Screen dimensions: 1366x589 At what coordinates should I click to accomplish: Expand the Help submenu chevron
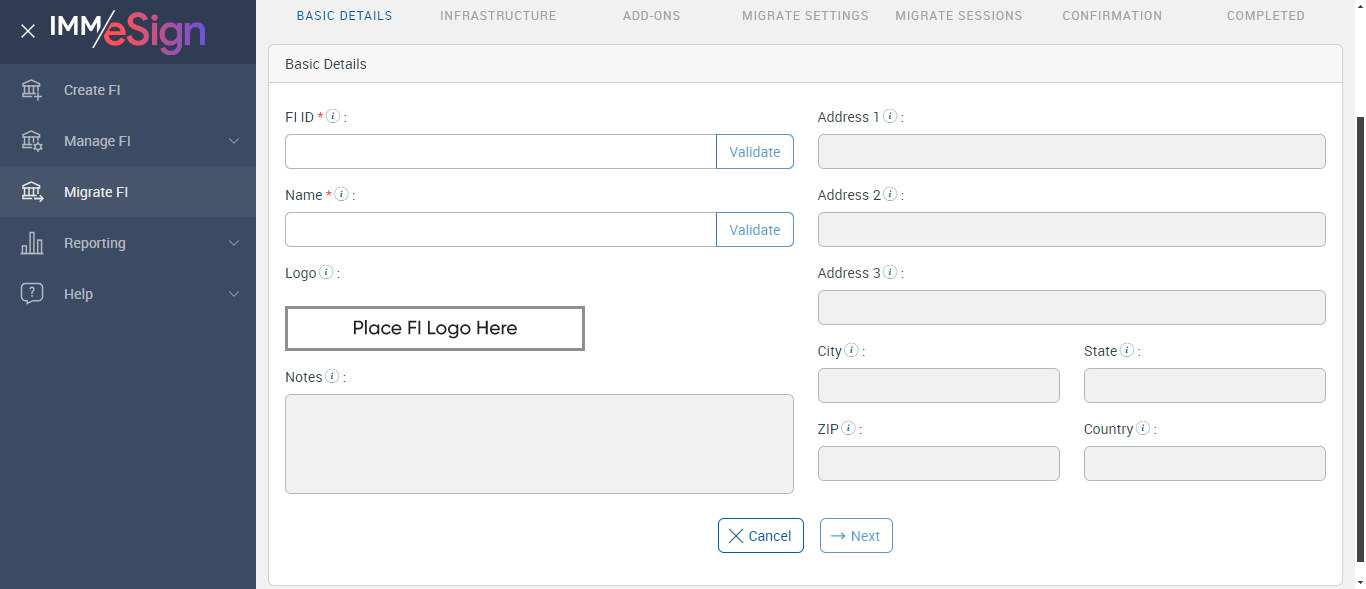tap(234, 294)
